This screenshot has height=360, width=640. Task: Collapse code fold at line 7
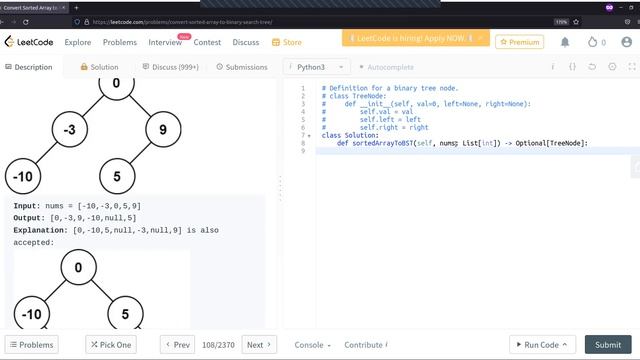(x=309, y=136)
